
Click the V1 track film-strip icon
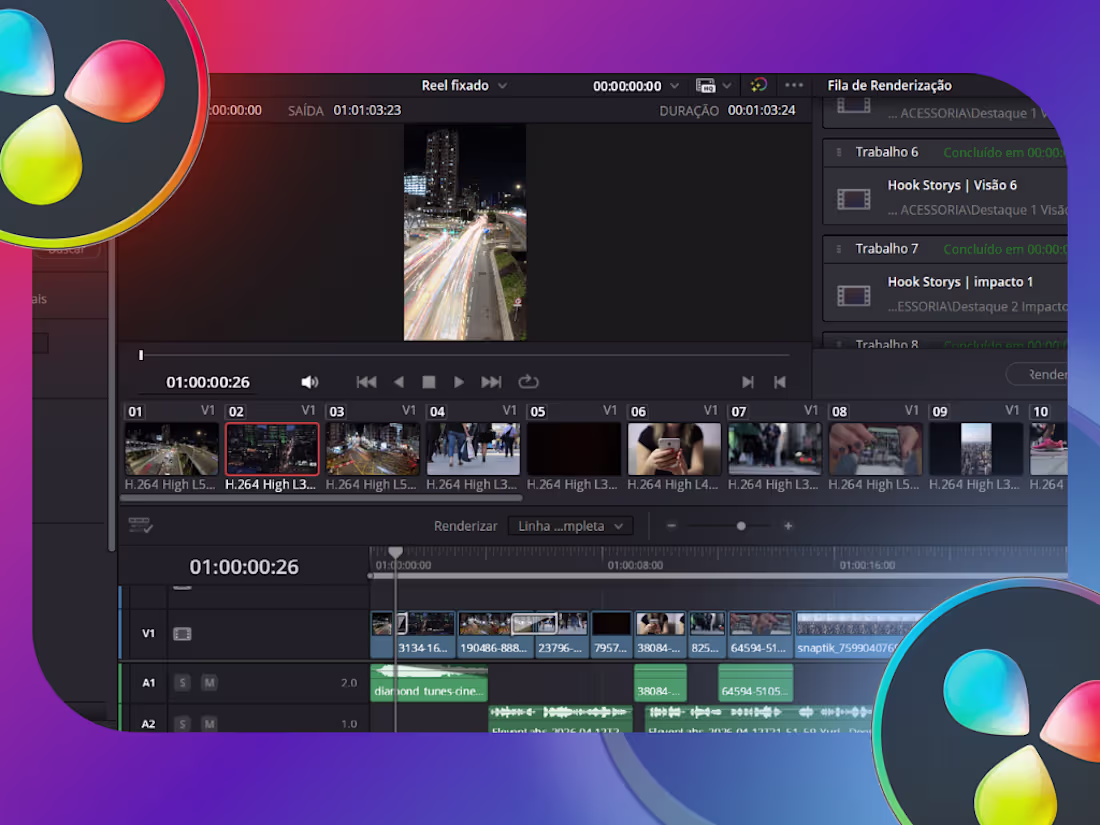pyautogui.click(x=182, y=634)
